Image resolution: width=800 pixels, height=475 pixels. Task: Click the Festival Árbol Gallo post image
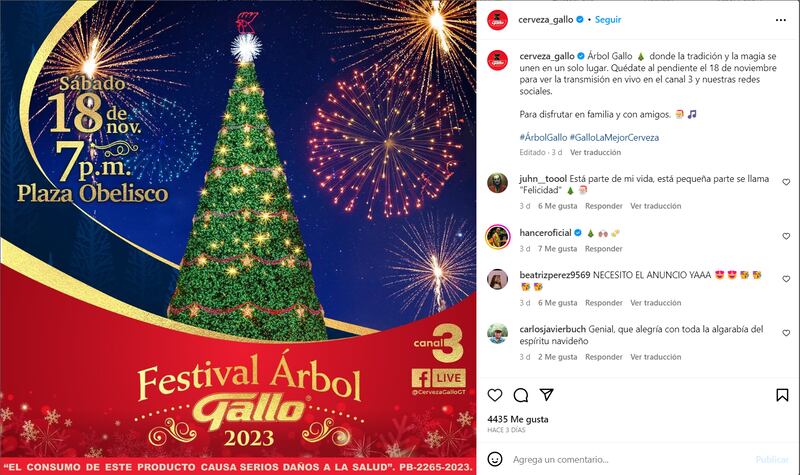(238, 237)
